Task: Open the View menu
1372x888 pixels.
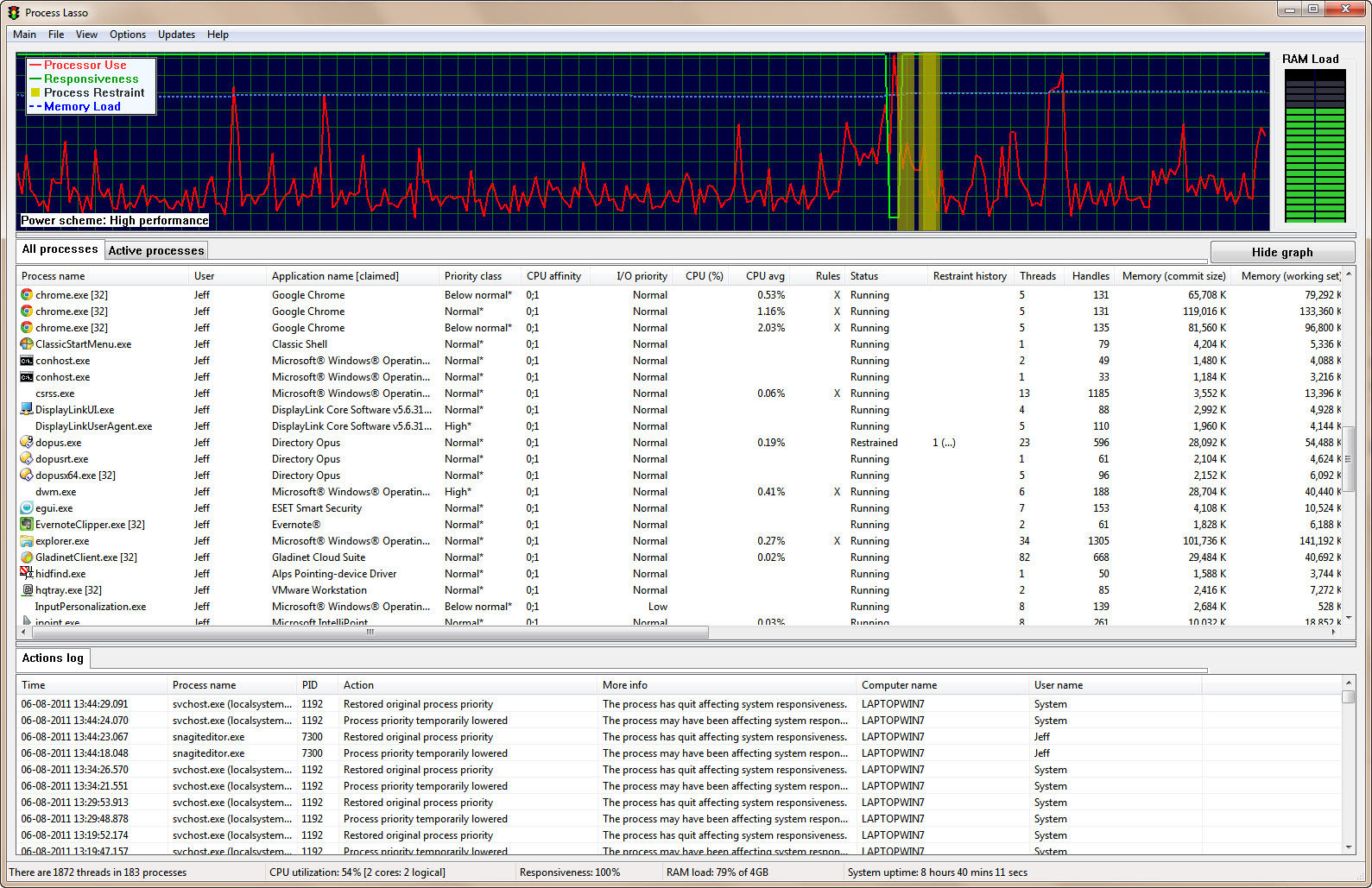Action: tap(86, 35)
